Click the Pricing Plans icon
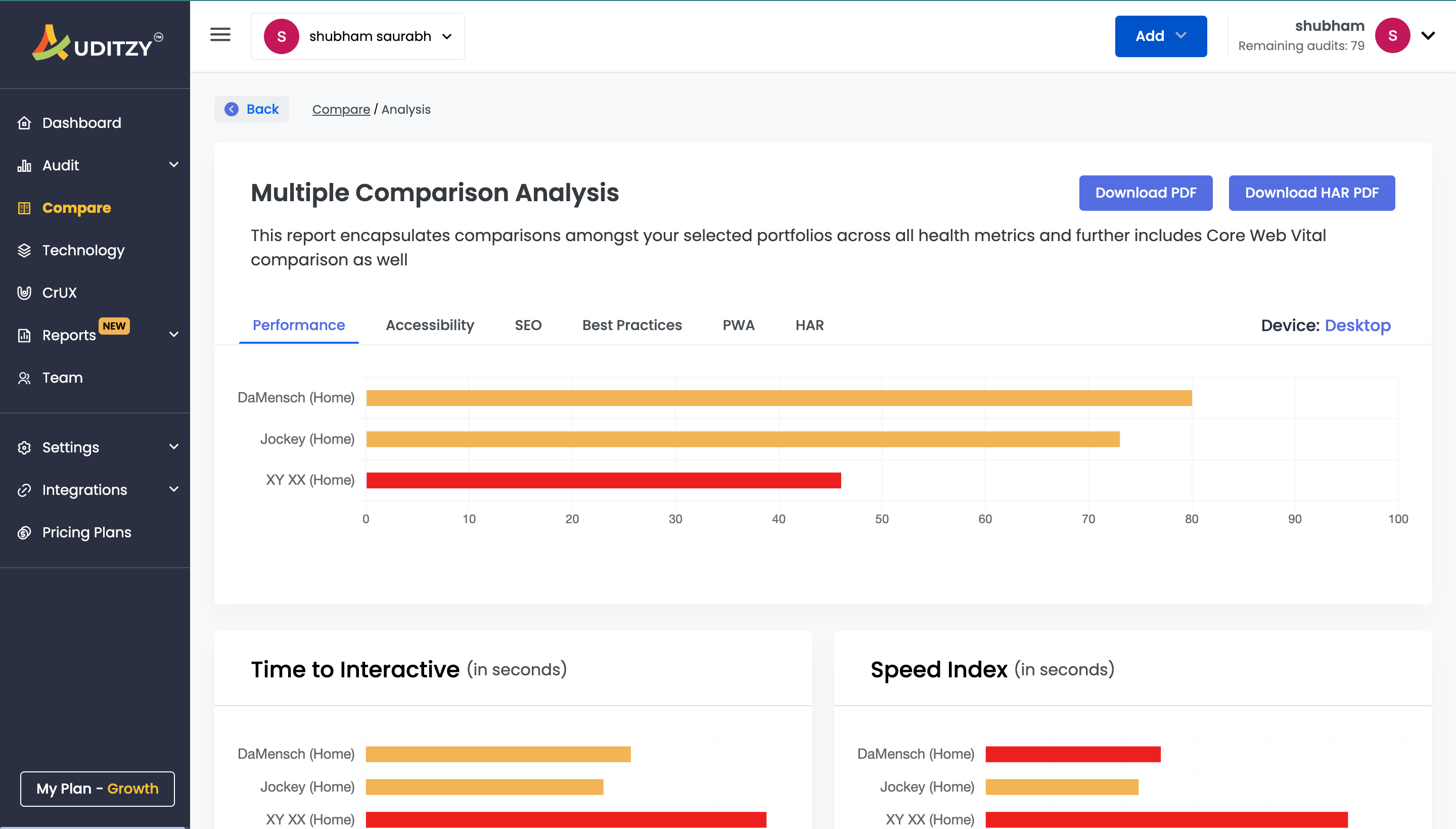Screen dimensions: 1456x829 click(24, 532)
